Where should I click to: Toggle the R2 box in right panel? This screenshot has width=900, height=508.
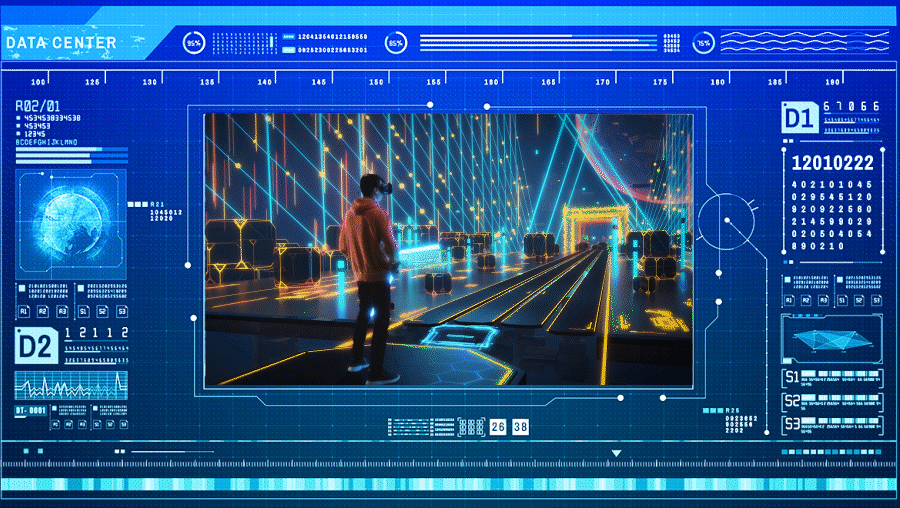[x=805, y=299]
